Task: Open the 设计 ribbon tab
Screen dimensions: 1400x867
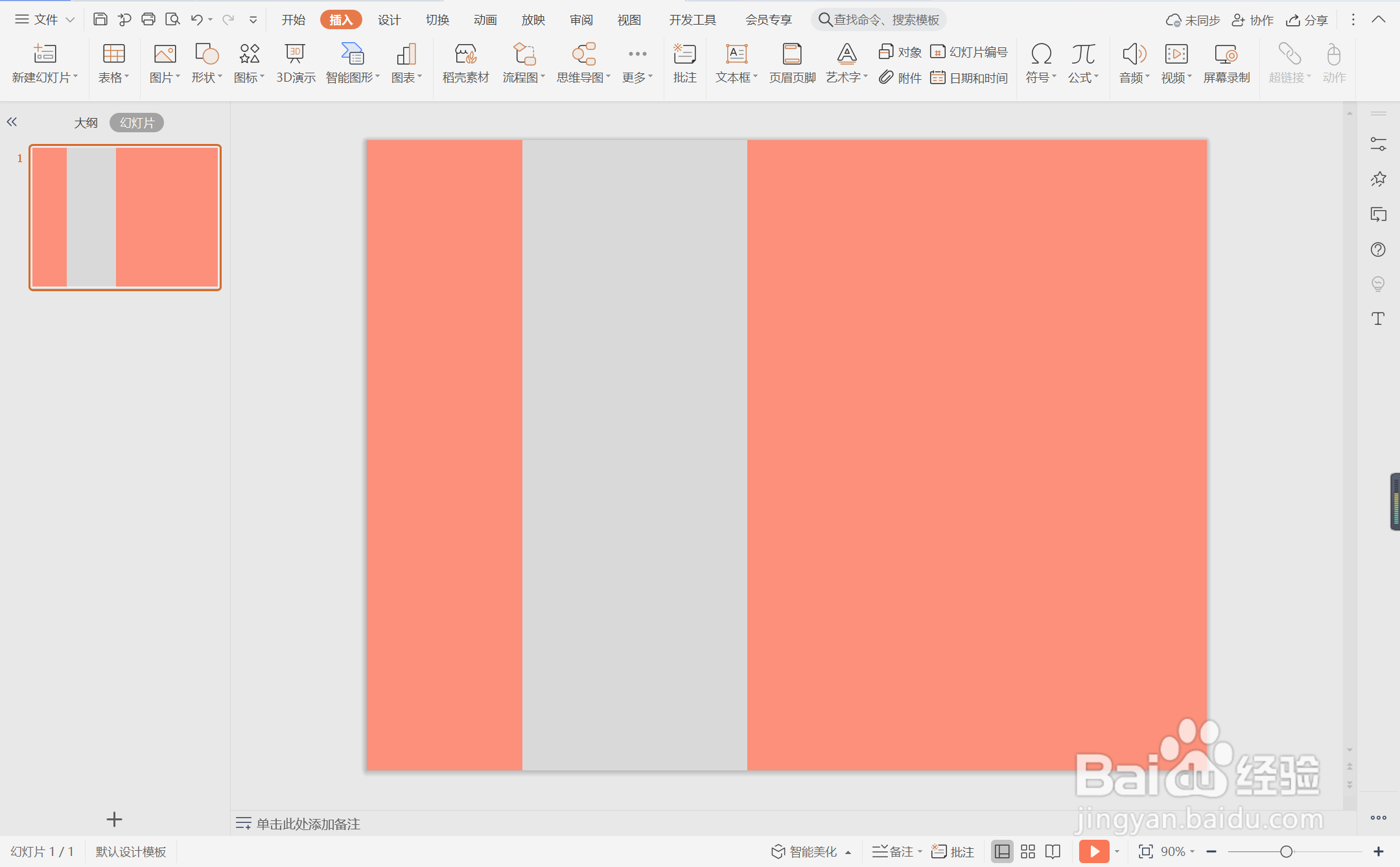Action: click(389, 19)
